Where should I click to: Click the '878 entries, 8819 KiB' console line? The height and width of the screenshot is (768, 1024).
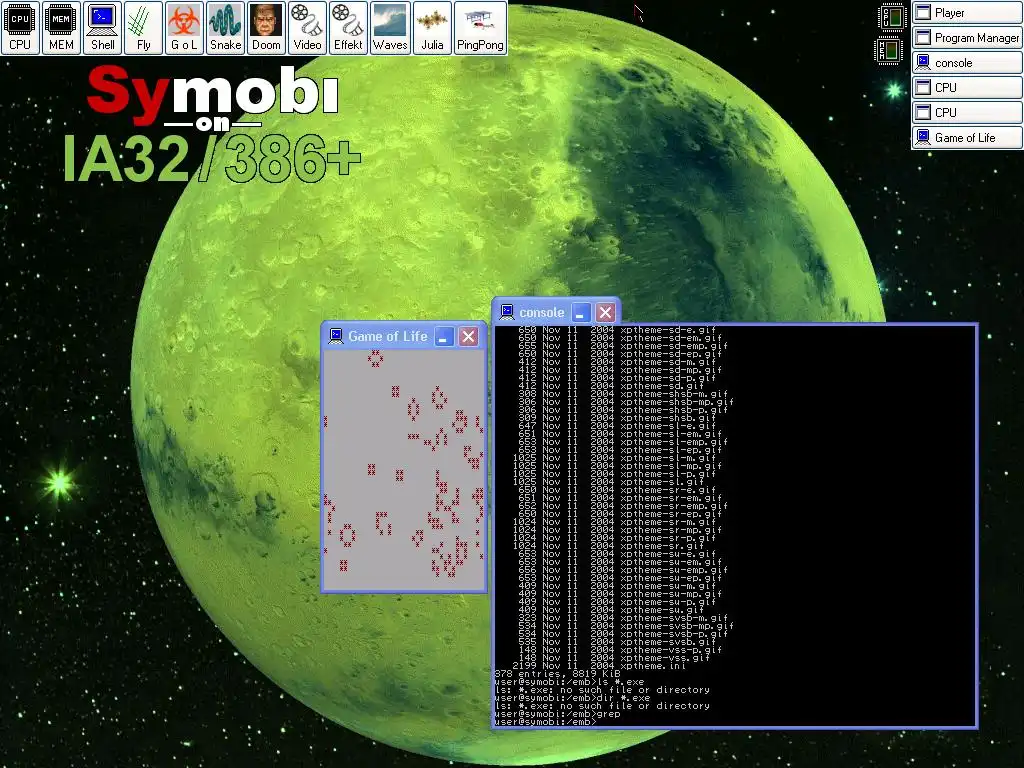click(x=557, y=673)
